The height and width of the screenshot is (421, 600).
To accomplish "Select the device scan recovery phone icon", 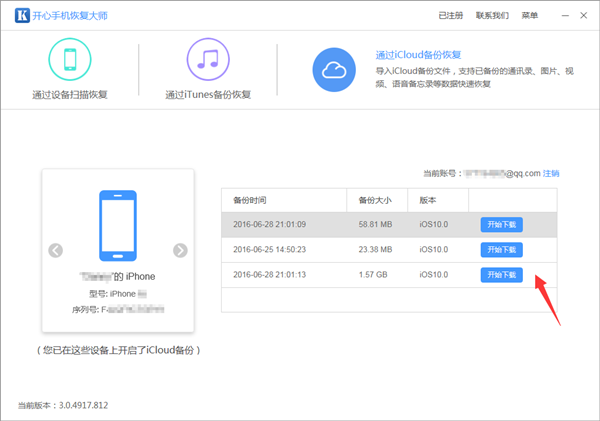I will click(x=70, y=59).
